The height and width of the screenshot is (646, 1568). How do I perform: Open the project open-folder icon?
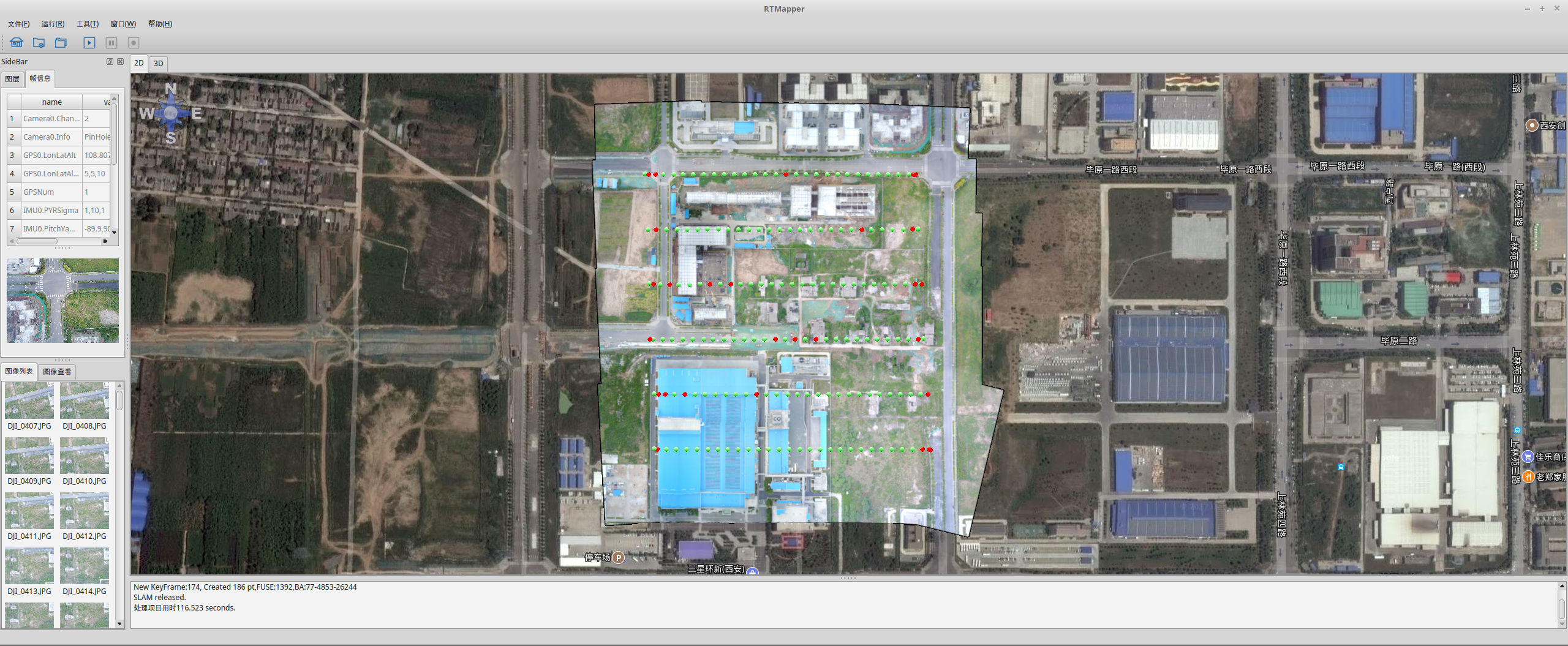61,42
